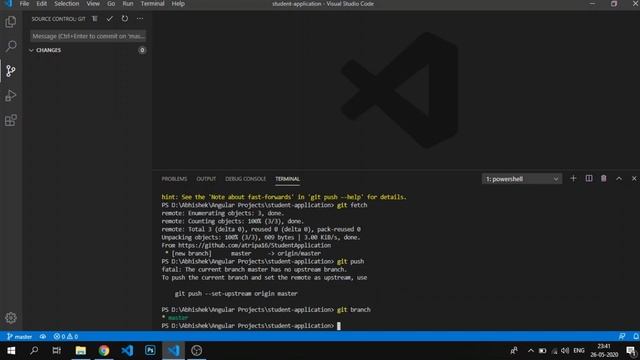Click the GitHub StudentApplication URL in terminal
This screenshot has height=360, width=640.
tap(255, 245)
